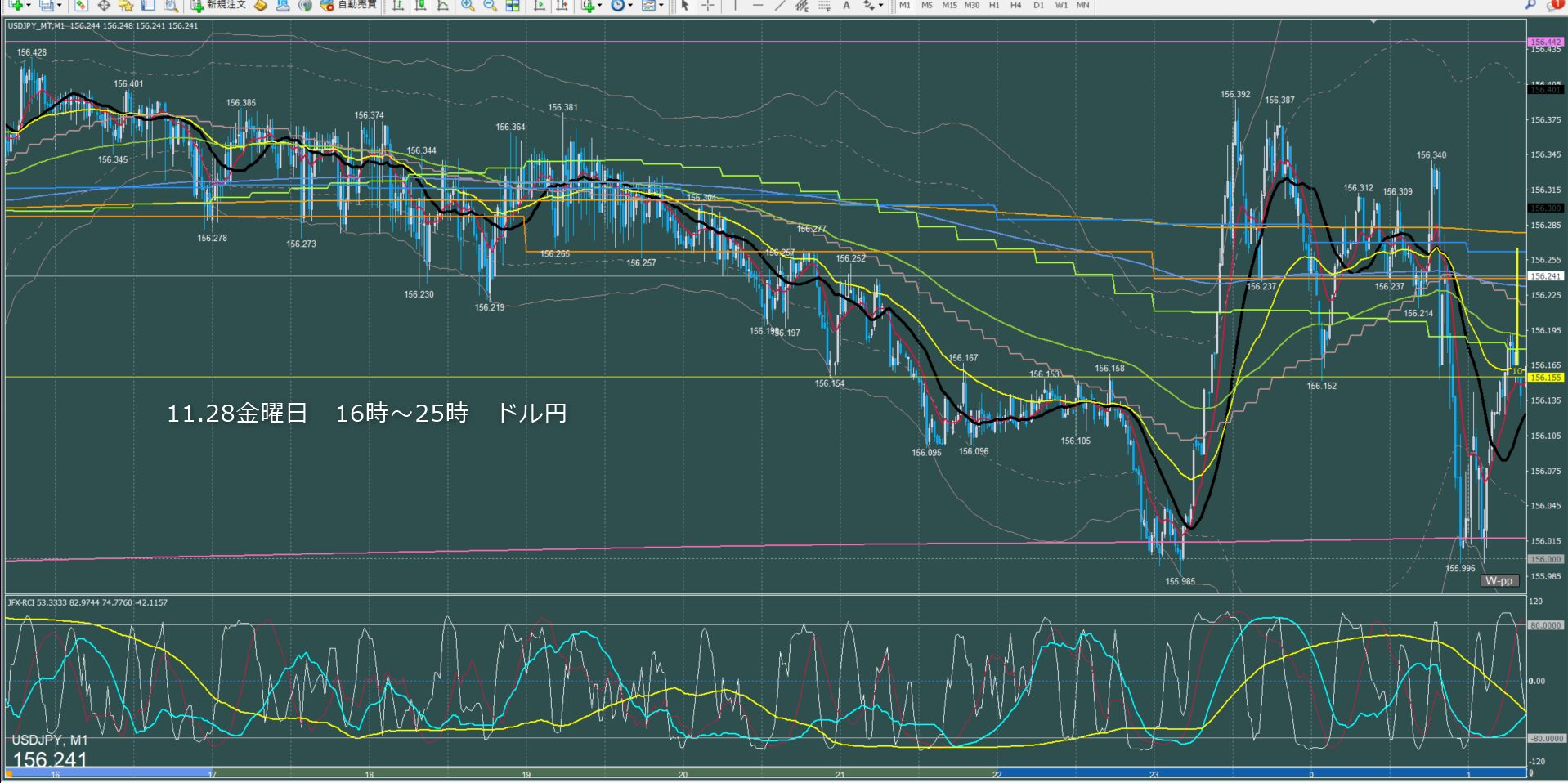This screenshot has height=783, width=1568.
Task: Select the Crosshair cursor tool
Action: 708,6
